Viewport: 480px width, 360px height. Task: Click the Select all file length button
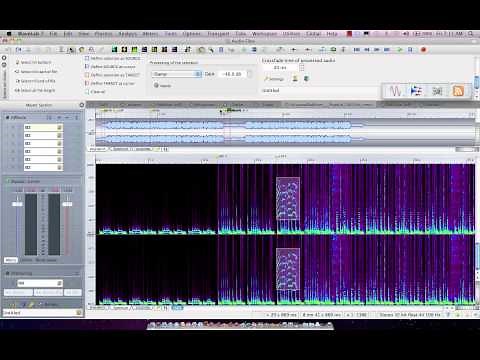pos(35,90)
